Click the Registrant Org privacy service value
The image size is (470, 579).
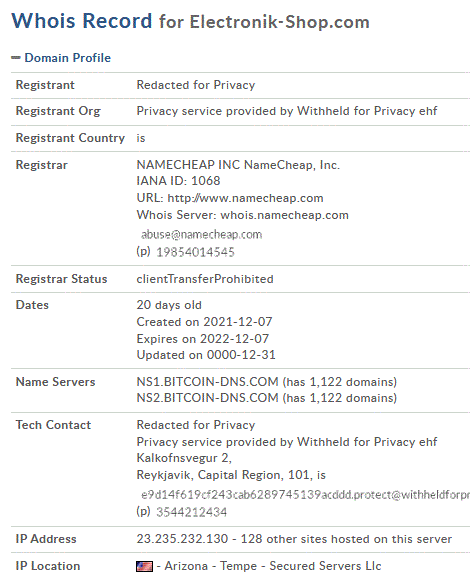287,111
